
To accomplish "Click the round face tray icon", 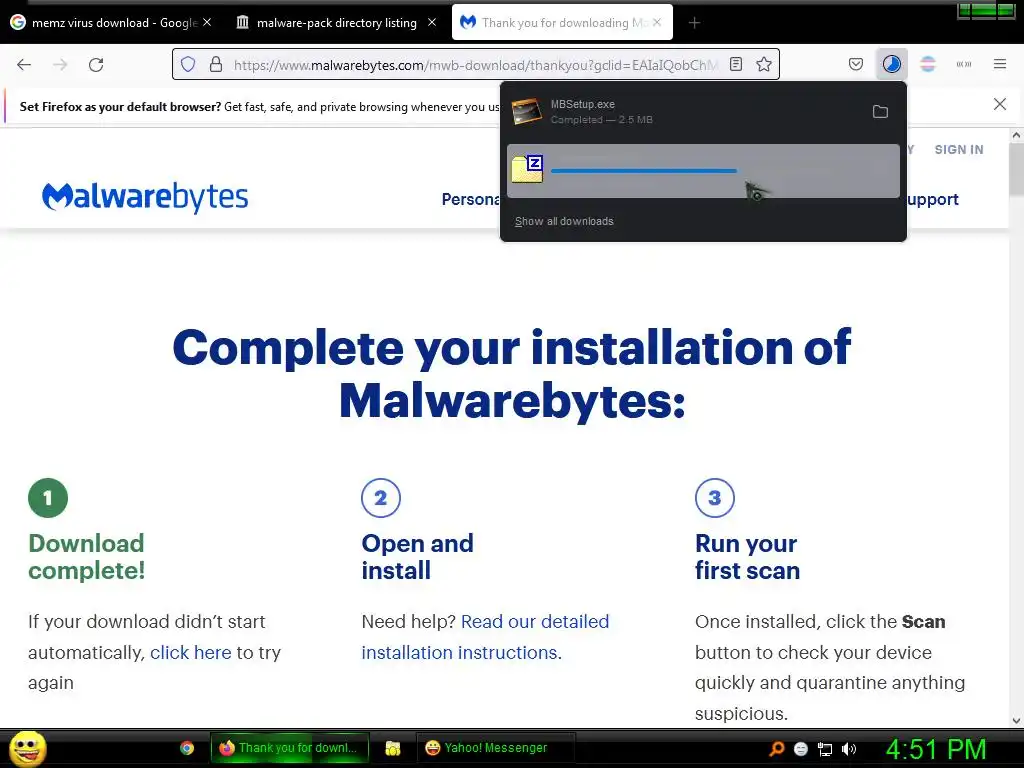I will [801, 749].
